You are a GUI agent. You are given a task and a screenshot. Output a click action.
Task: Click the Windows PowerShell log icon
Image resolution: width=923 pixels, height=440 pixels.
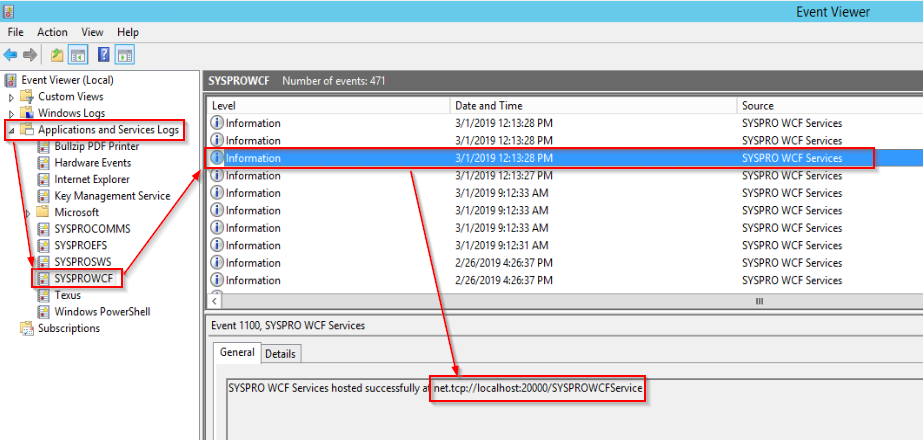[x=44, y=312]
